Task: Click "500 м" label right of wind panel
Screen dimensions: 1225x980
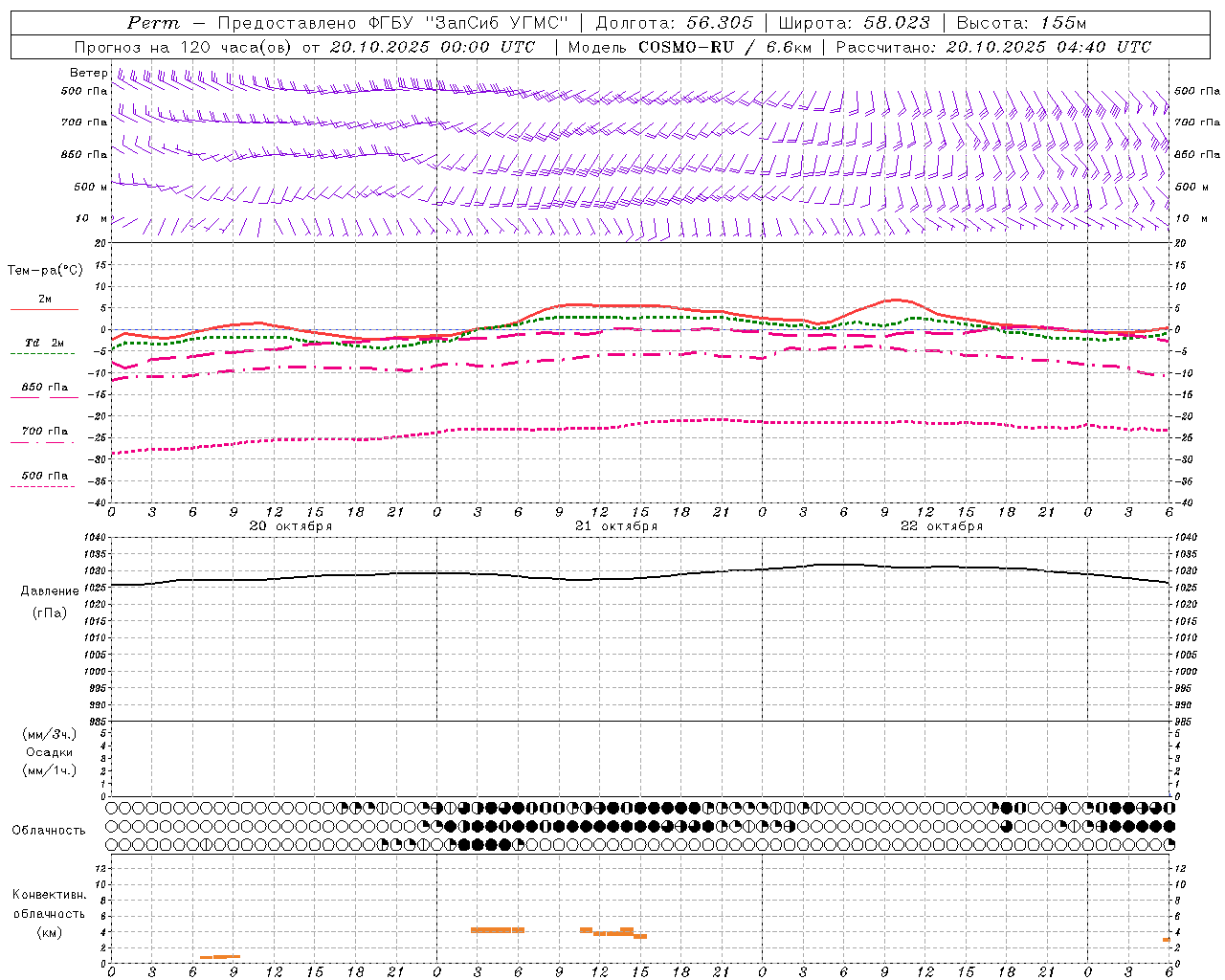Action: click(1192, 188)
